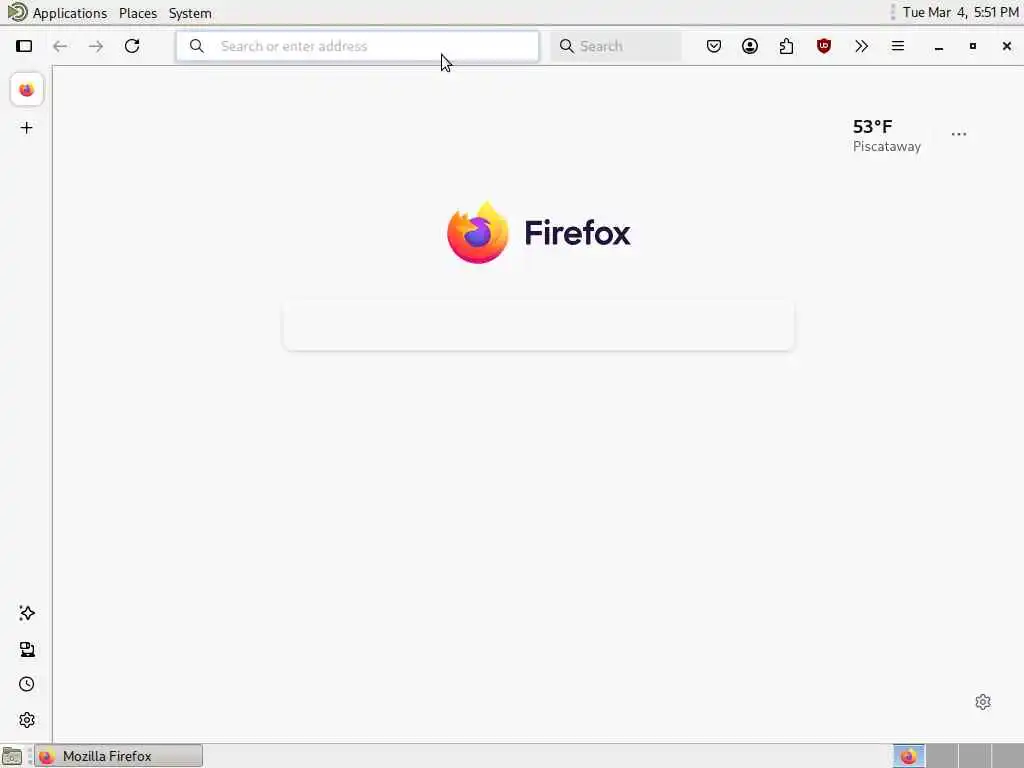Reload the current page

[x=132, y=46]
